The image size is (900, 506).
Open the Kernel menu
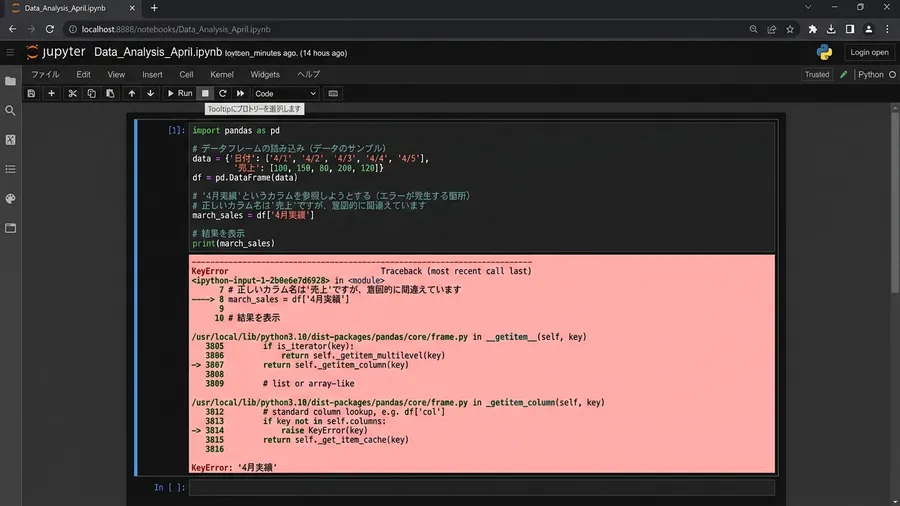coord(222,75)
